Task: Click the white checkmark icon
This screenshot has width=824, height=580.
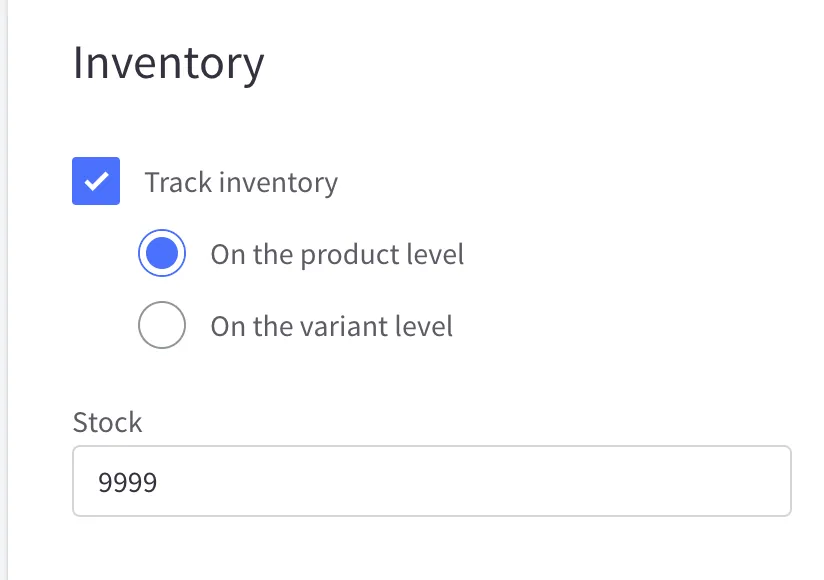Action: [x=96, y=182]
